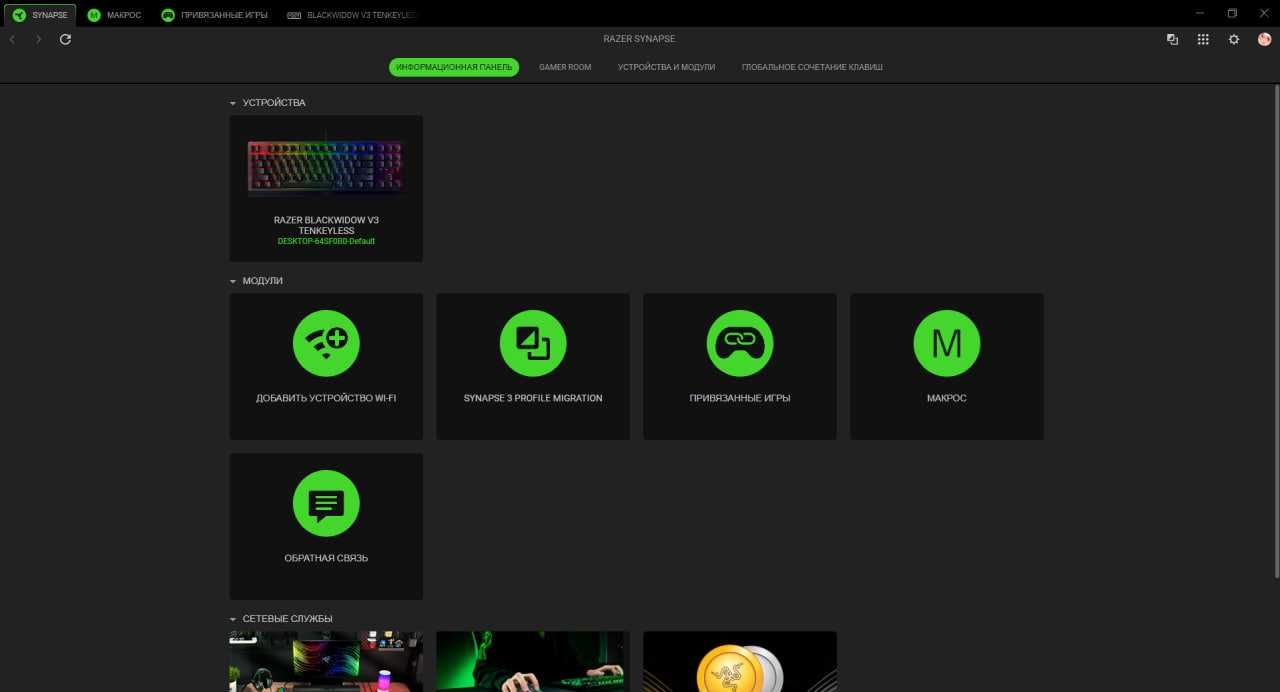Image resolution: width=1280 pixels, height=692 pixels.
Task: Open the Макрос module M icon
Action: click(x=947, y=343)
